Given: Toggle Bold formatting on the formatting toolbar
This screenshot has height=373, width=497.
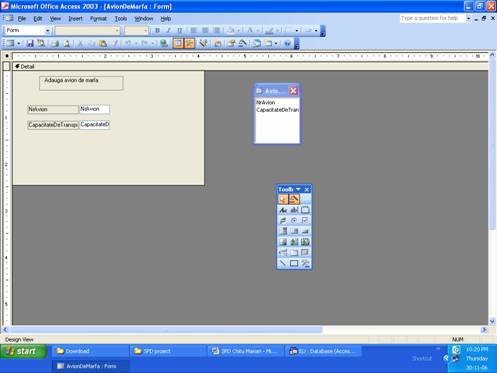Looking at the screenshot, I should [x=157, y=31].
